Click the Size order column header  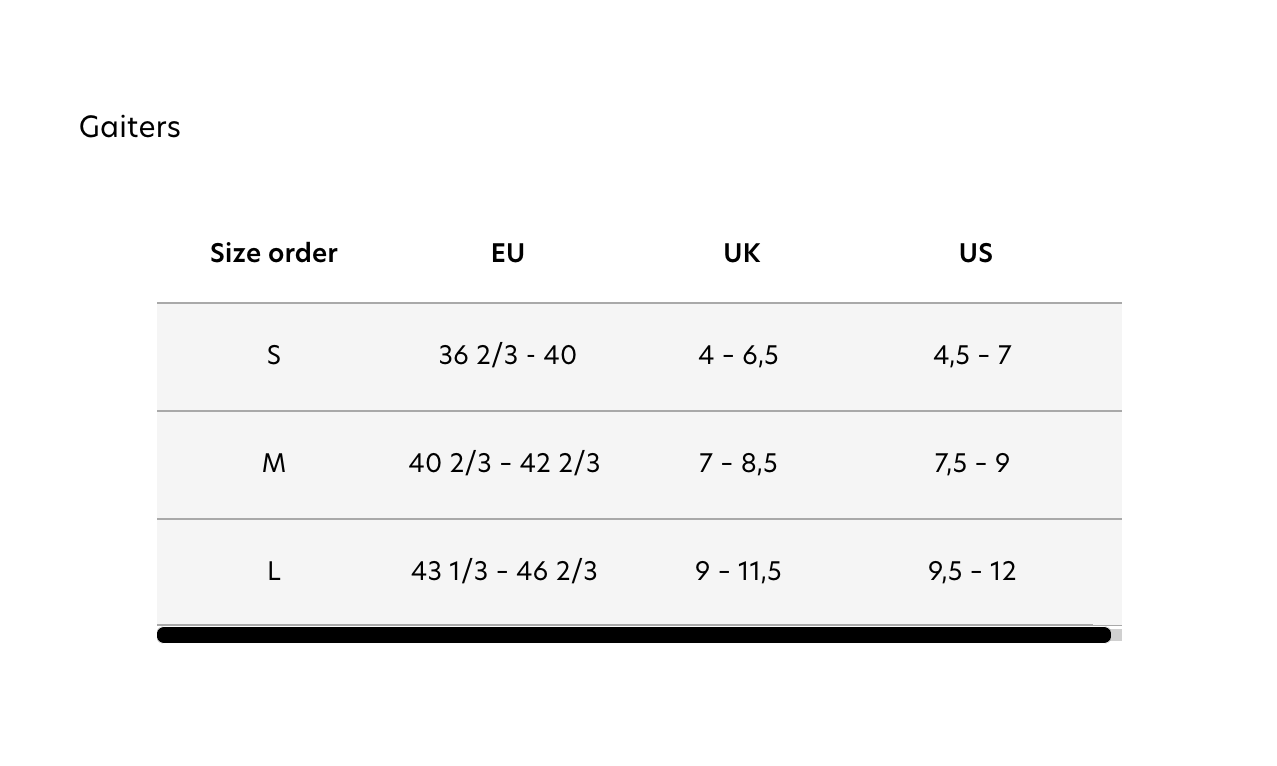pos(274,253)
